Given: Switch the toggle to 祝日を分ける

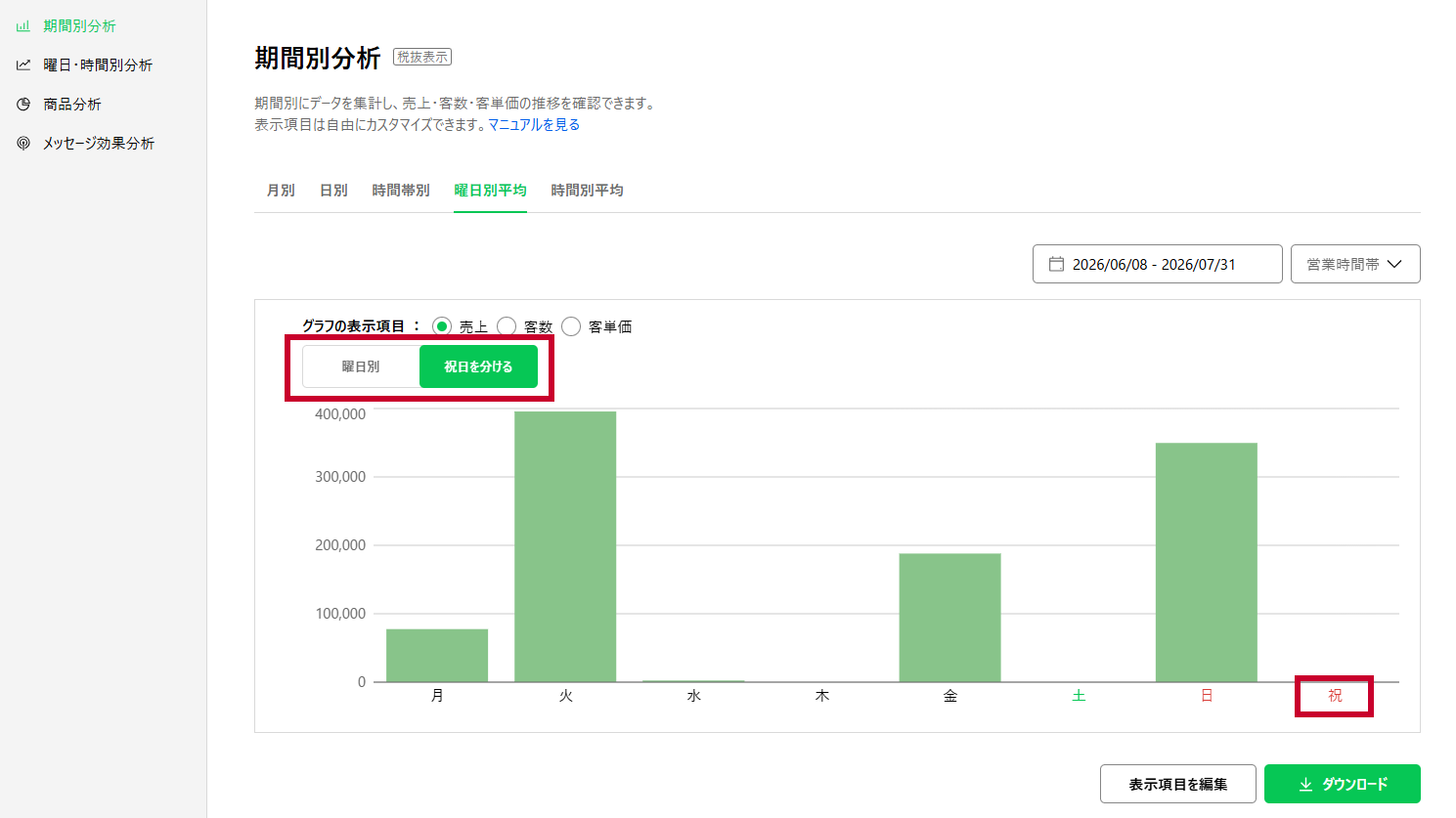Looking at the screenshot, I should [478, 366].
